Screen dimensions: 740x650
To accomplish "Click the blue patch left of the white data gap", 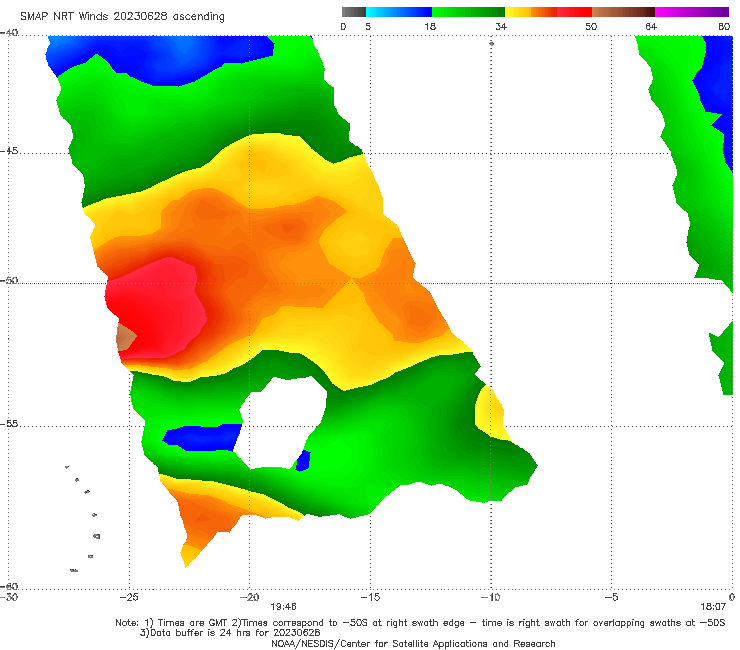I will point(201,437).
